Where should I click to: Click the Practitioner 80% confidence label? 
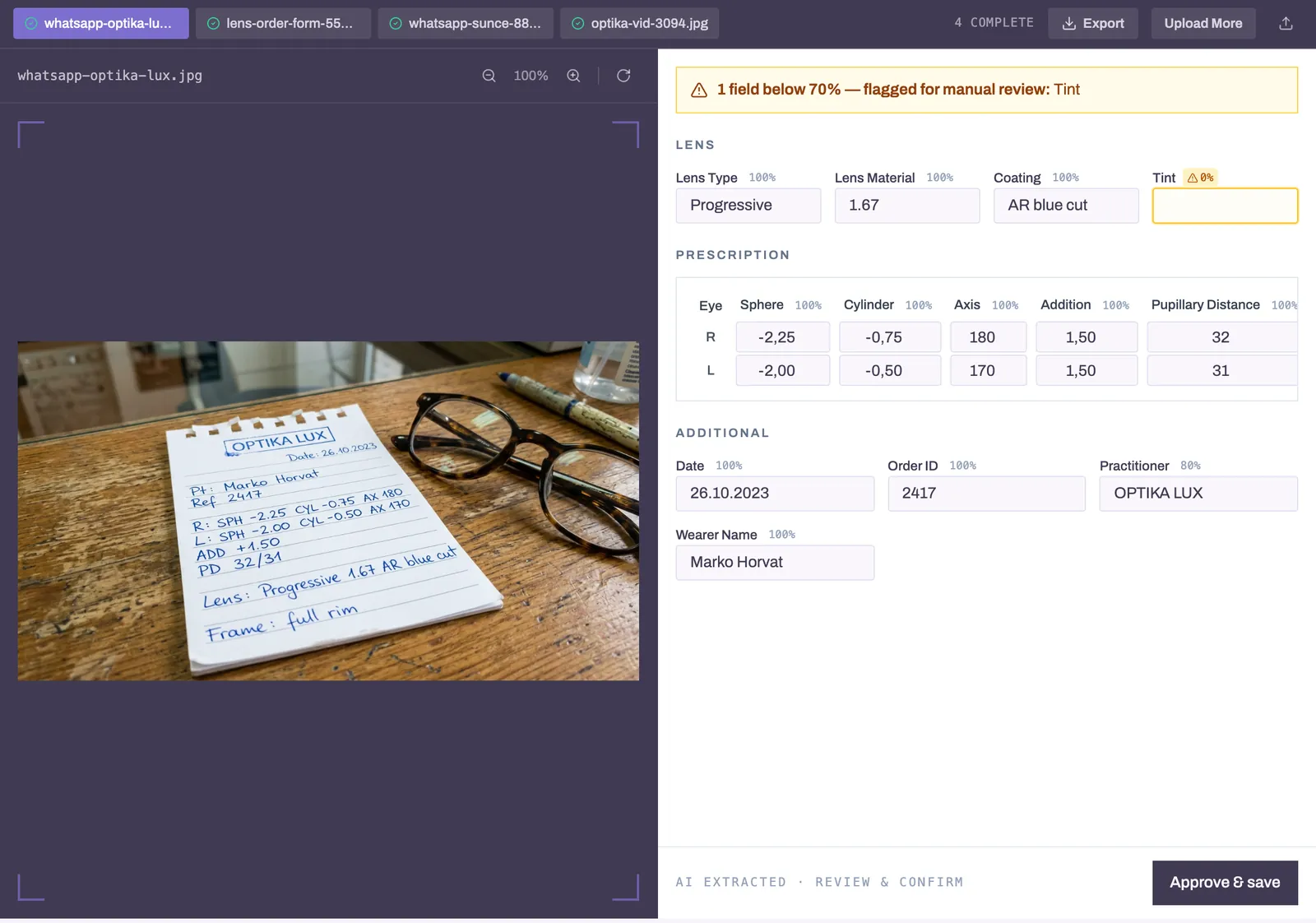click(1190, 466)
